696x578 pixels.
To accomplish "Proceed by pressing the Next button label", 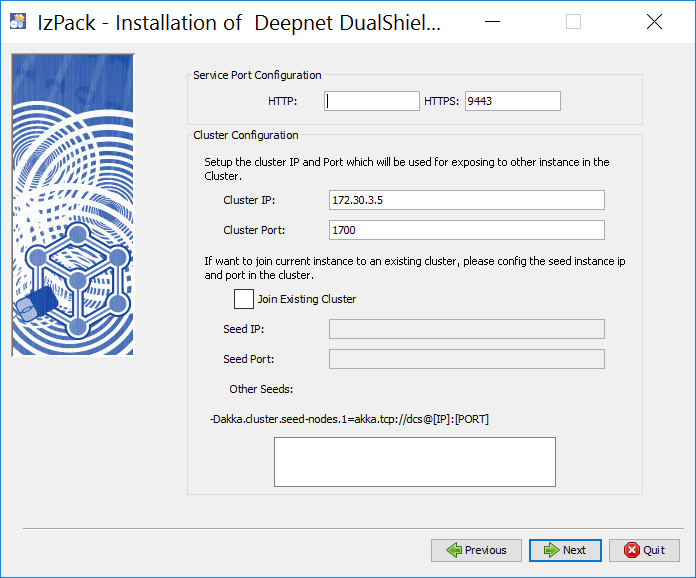I will (x=574, y=550).
